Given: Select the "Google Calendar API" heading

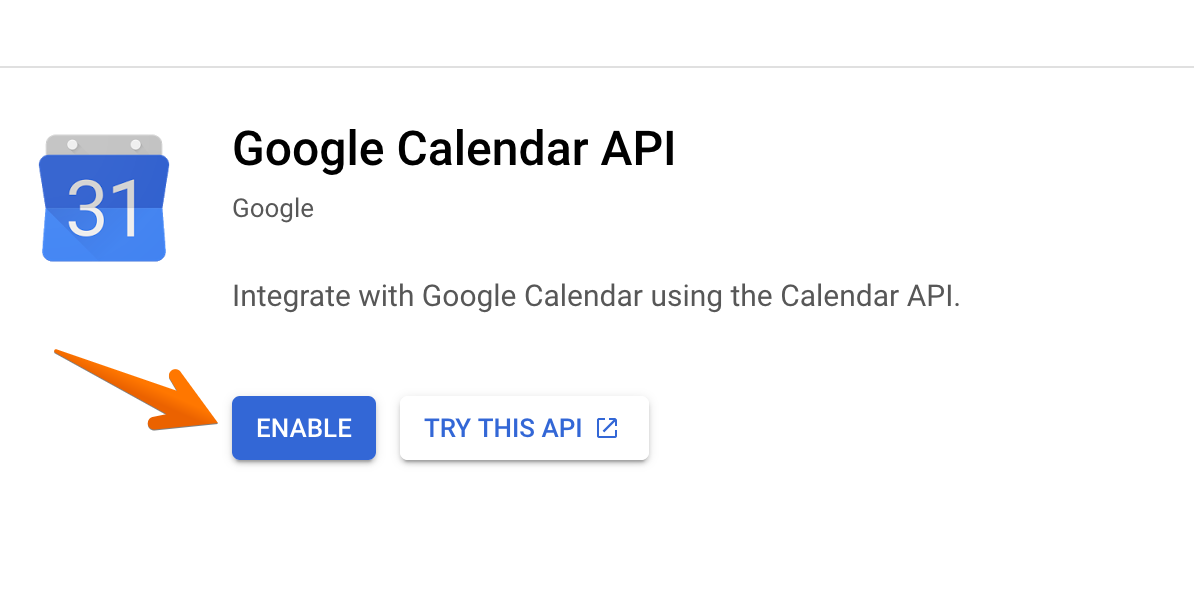Looking at the screenshot, I should tap(453, 150).
